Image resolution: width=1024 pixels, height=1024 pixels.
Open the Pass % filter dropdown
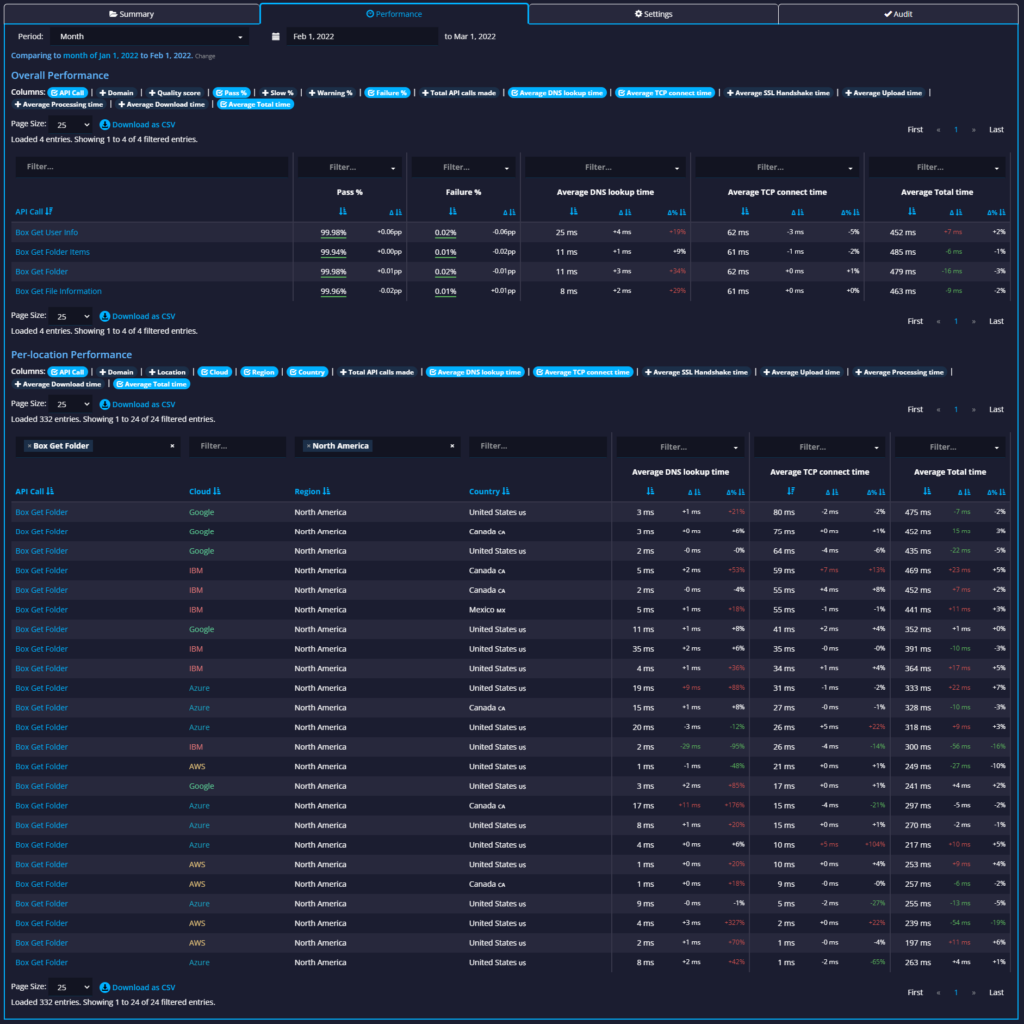tap(349, 167)
